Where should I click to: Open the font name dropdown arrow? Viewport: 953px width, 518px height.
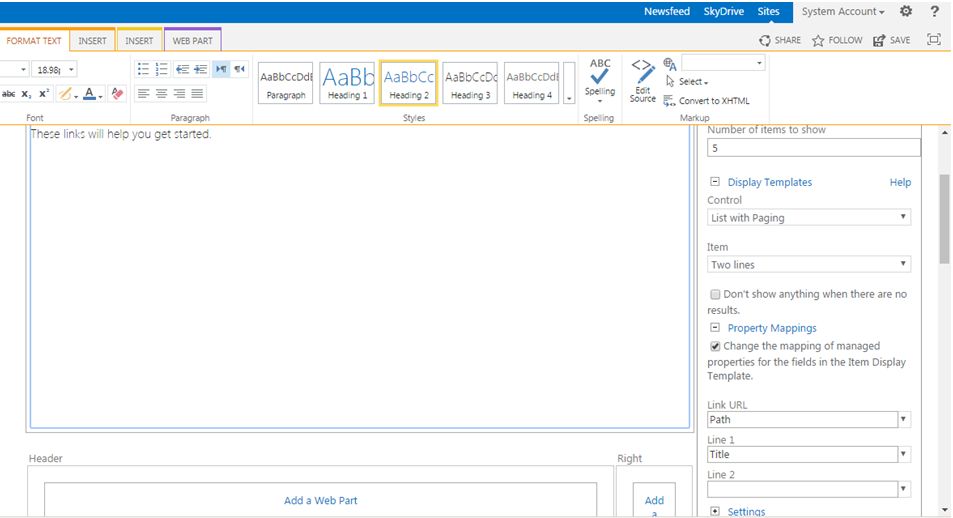click(x=23, y=70)
